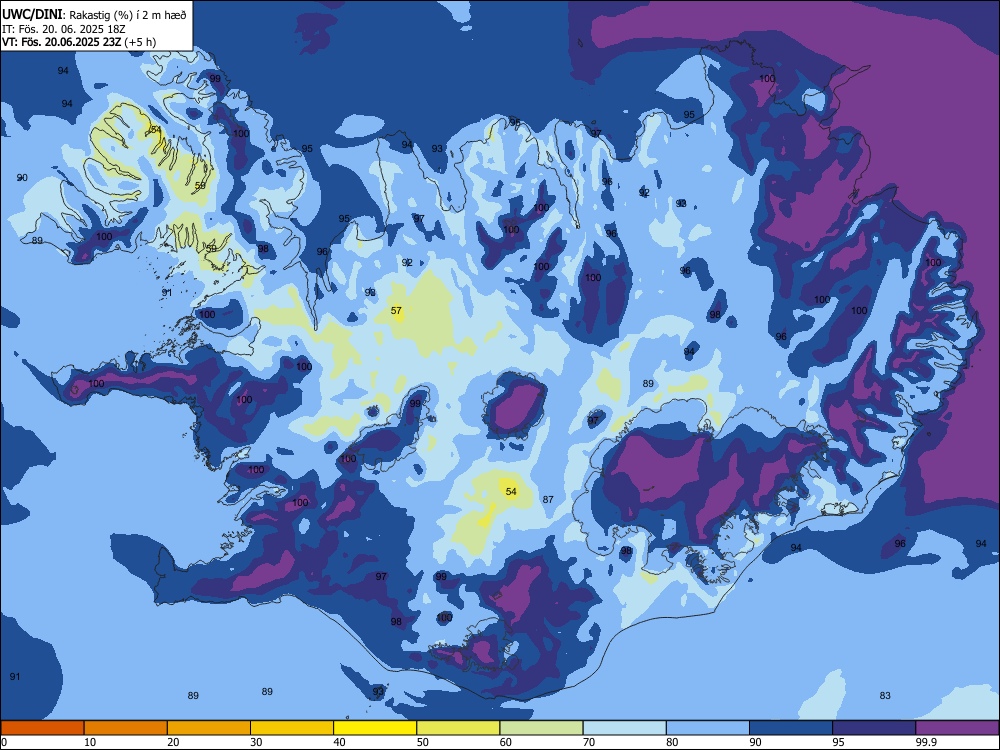Image resolution: width=1000 pixels, height=750 pixels.
Task: Click the '87' humidity value on the map
Action: click(x=548, y=499)
